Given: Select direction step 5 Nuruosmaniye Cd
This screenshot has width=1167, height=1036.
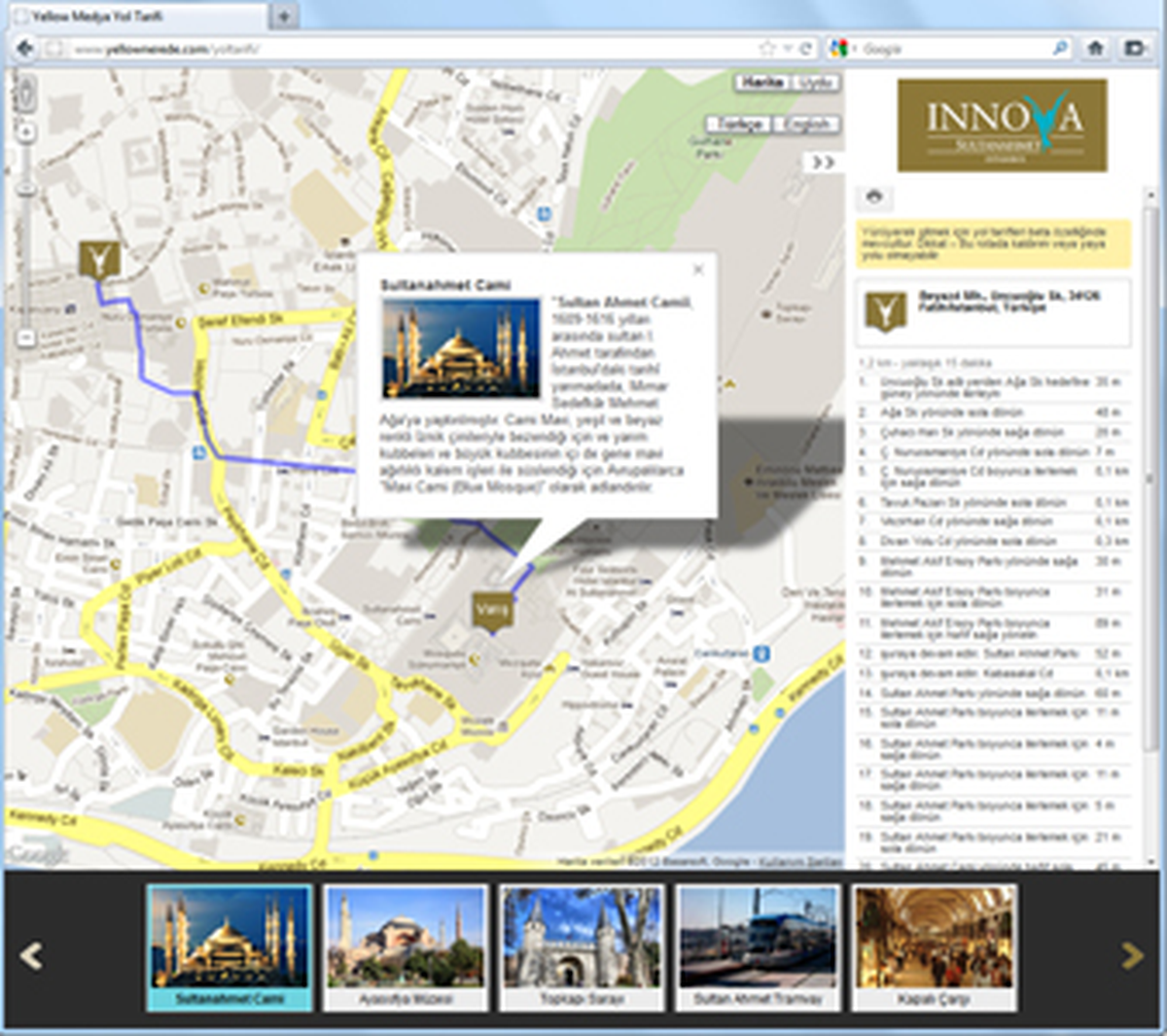Looking at the screenshot, I should click(x=993, y=477).
